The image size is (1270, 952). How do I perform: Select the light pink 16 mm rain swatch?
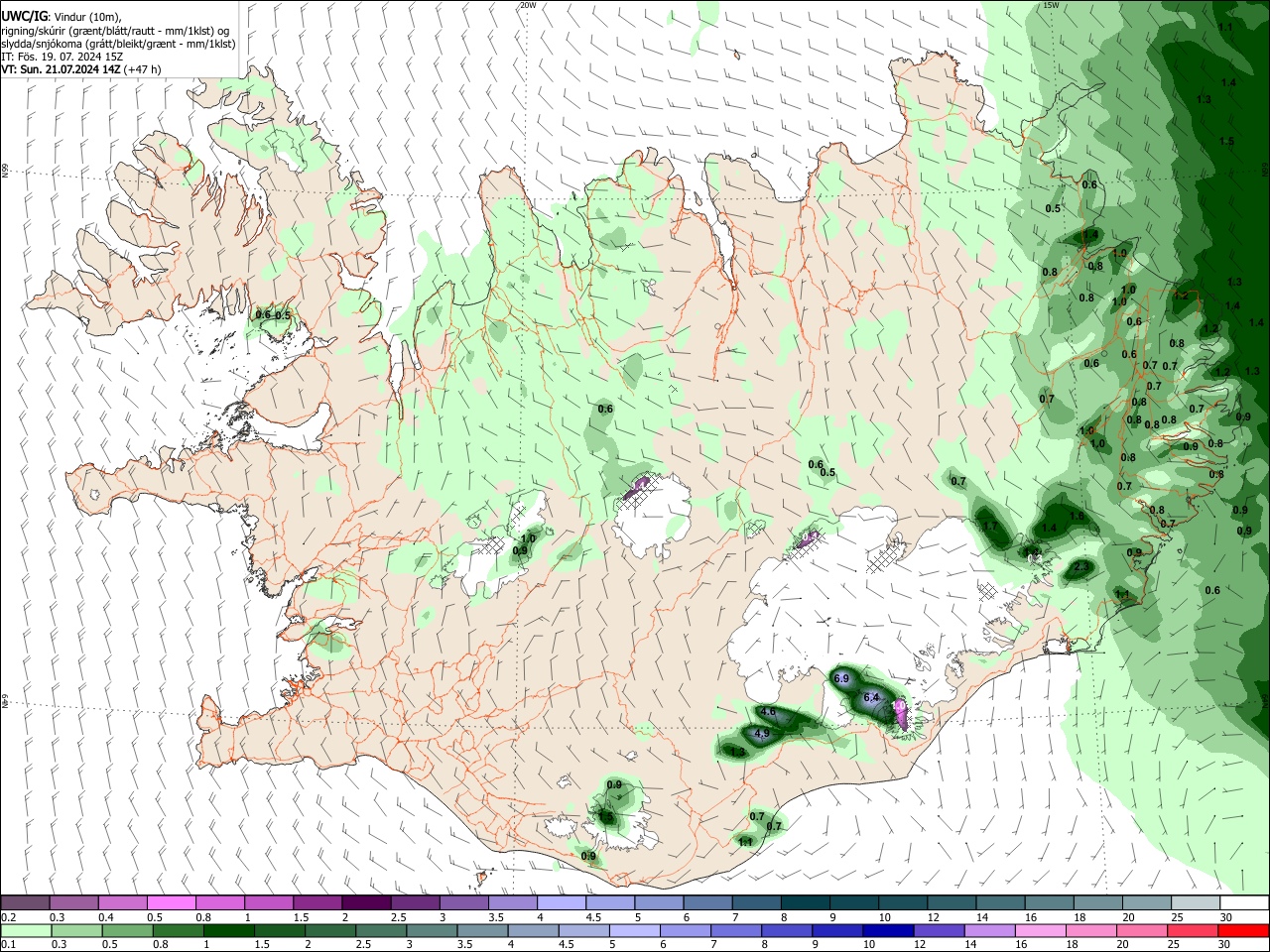1040,930
